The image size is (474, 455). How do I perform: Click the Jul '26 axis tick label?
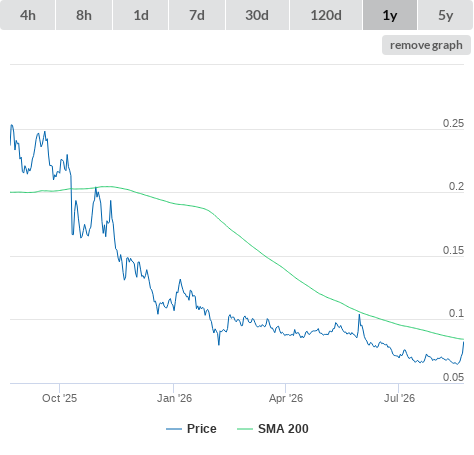[399, 398]
